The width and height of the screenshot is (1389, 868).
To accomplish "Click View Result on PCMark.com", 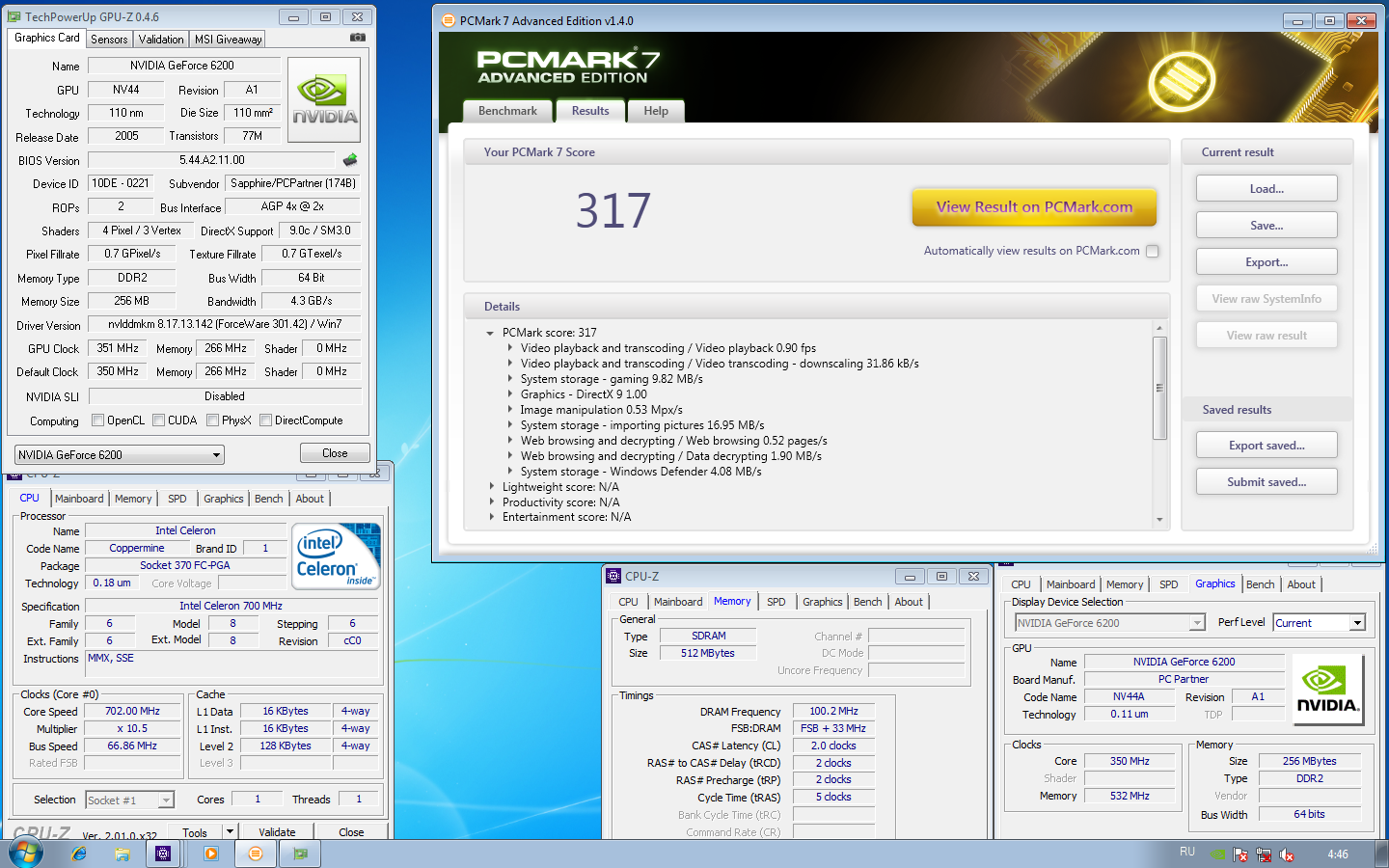I will point(1034,207).
